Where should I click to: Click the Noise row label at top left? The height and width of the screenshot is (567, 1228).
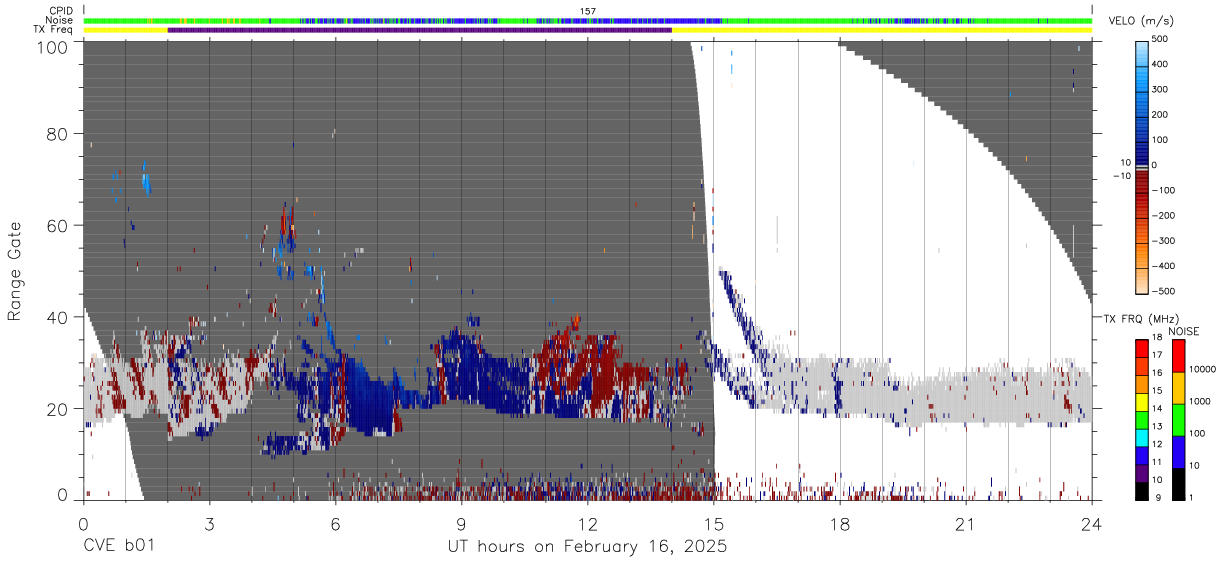point(60,20)
